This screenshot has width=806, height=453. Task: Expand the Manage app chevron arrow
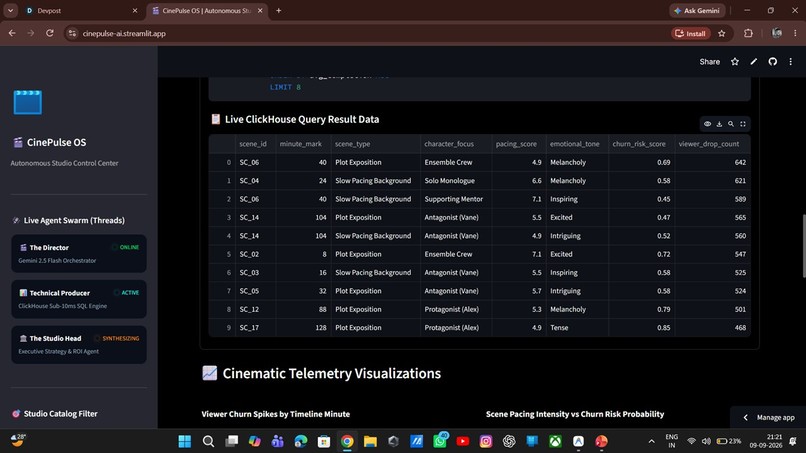(745, 418)
